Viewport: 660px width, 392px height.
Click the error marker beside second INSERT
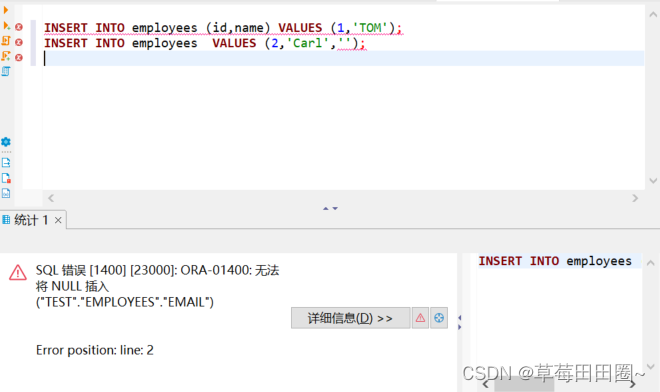19,42
